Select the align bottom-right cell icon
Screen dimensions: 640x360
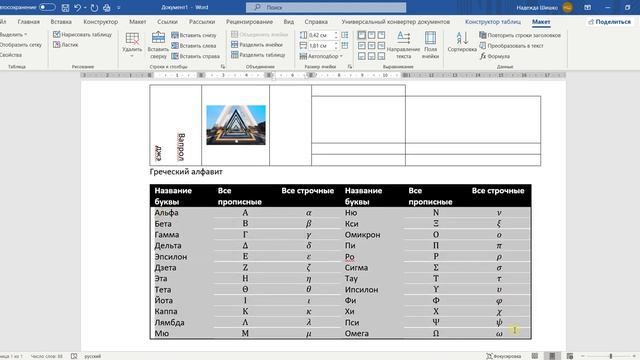click(381, 56)
